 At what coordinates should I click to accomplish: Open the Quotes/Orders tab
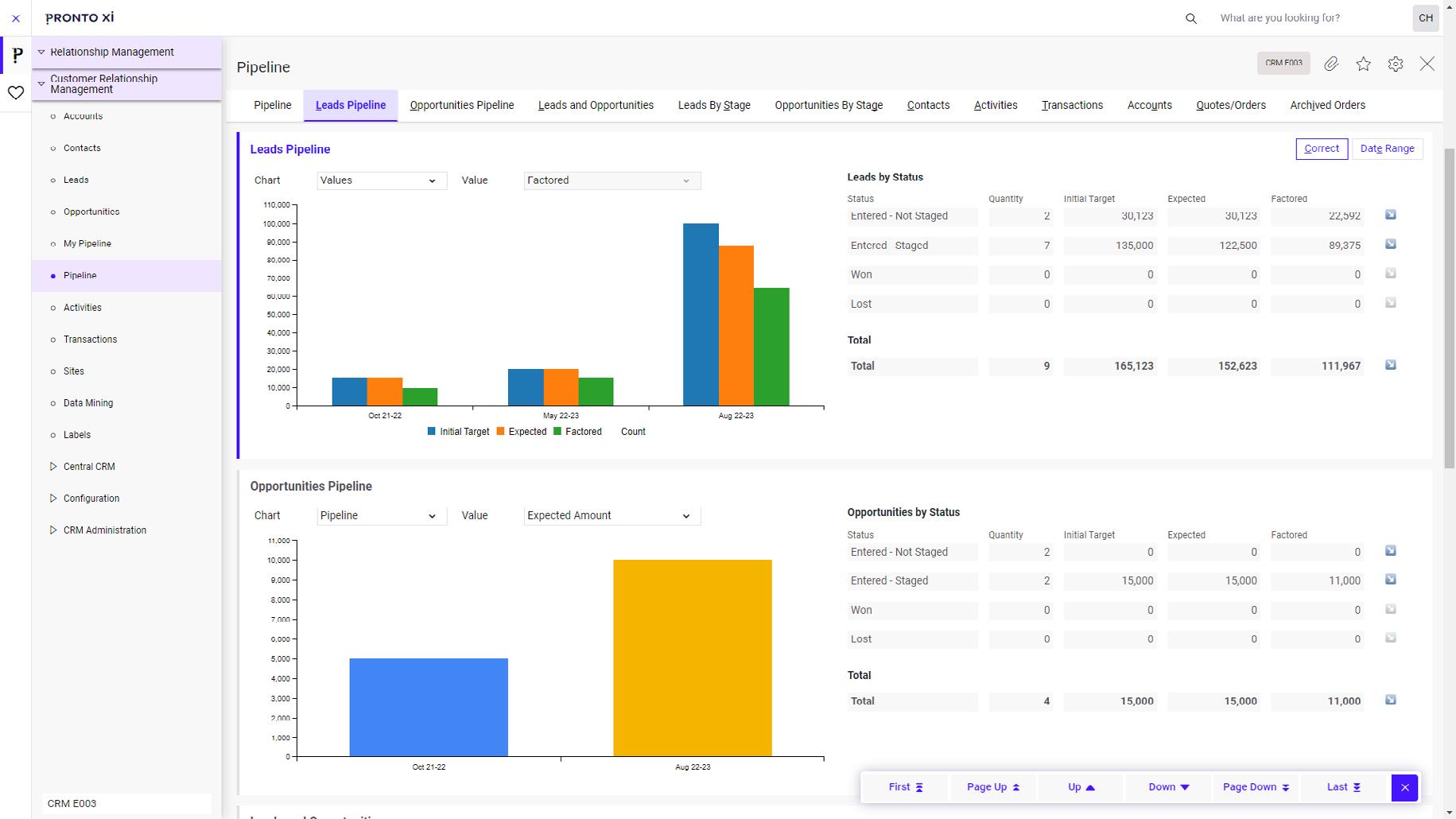[1230, 105]
